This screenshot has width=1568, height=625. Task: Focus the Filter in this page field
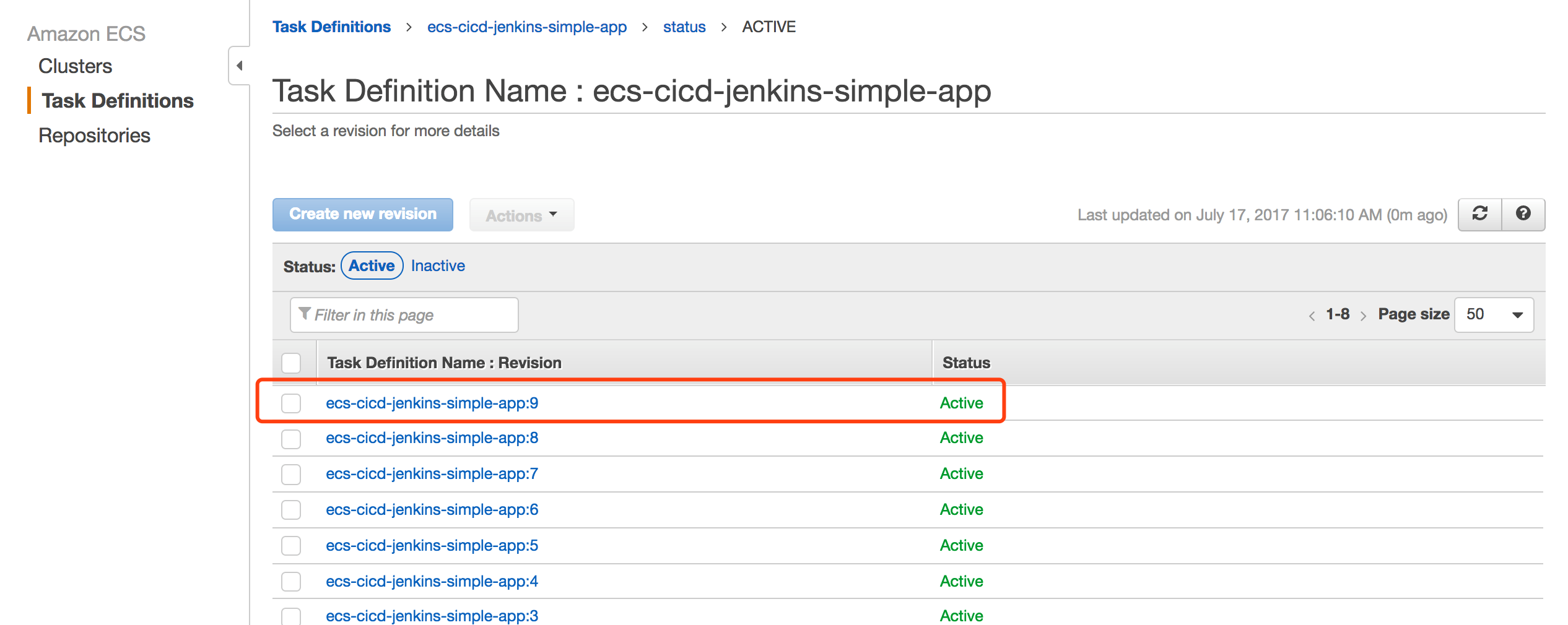[x=404, y=315]
